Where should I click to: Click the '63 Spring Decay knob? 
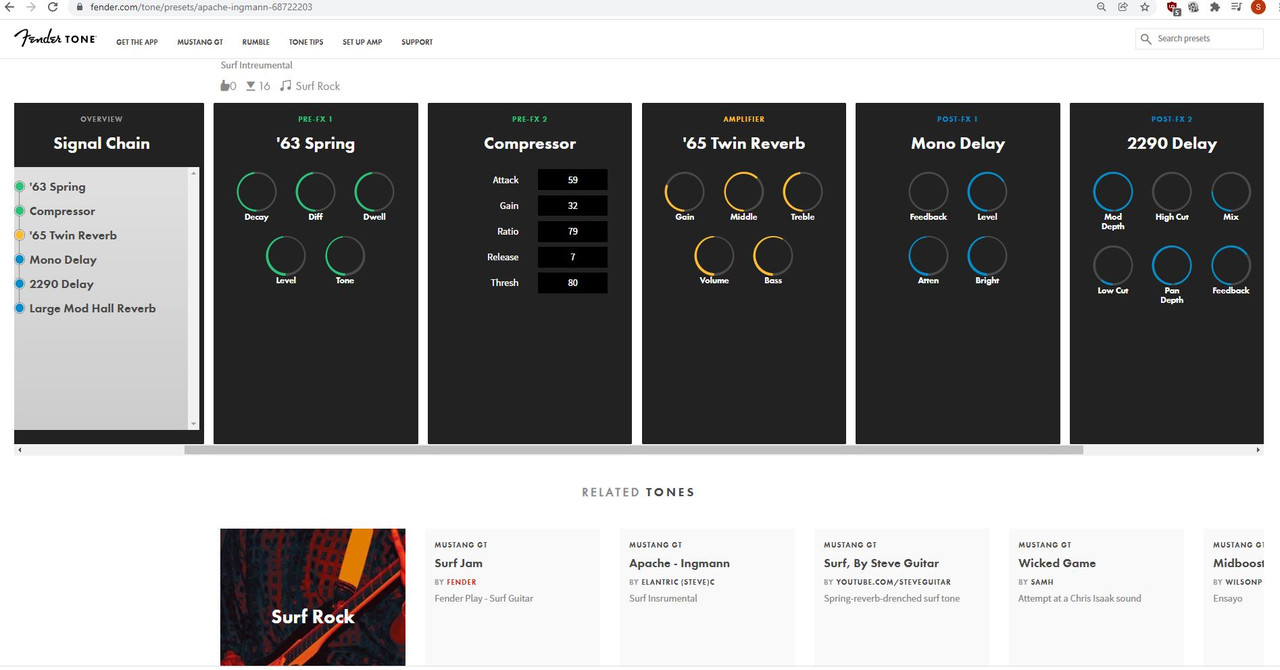256,191
